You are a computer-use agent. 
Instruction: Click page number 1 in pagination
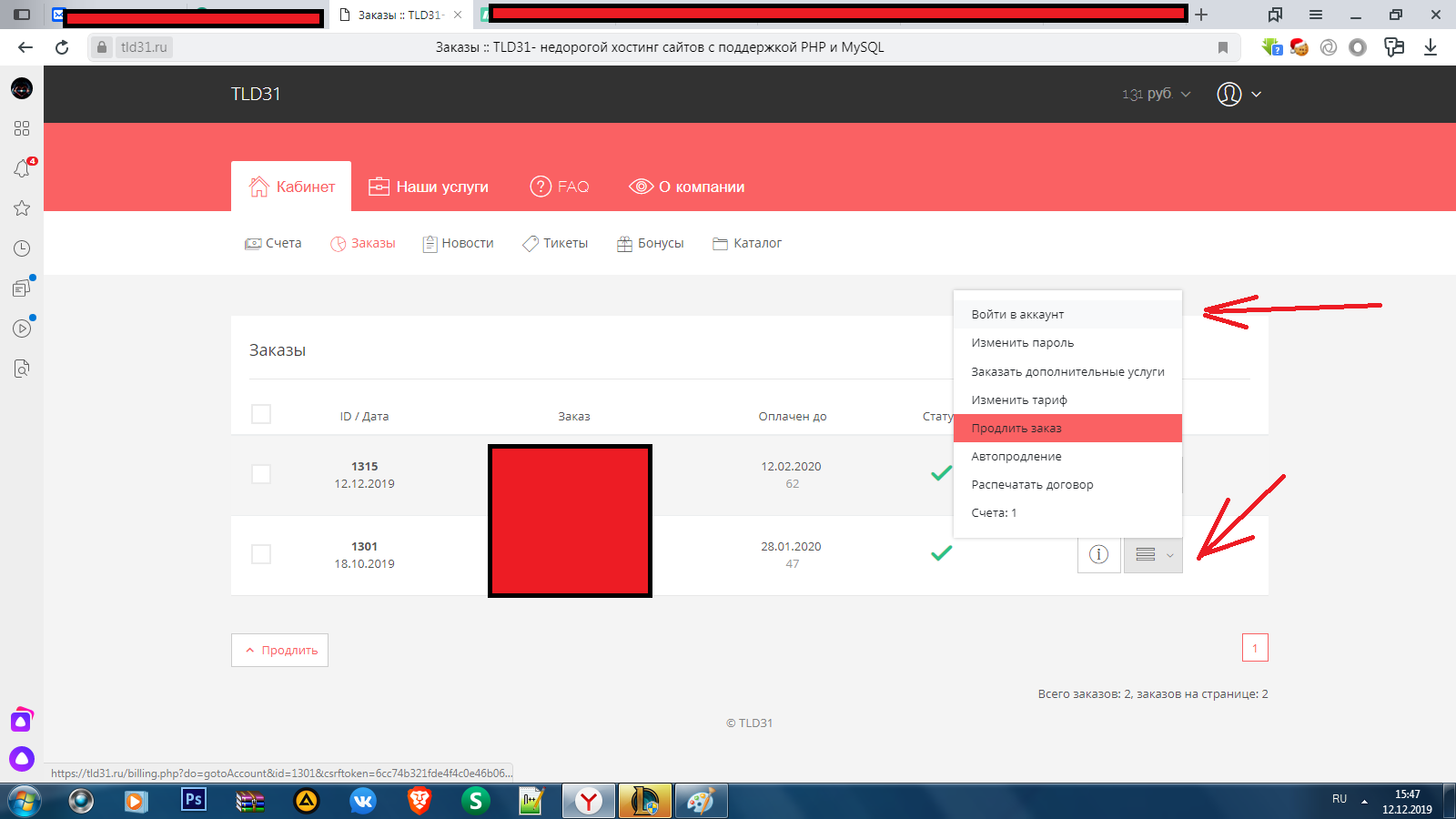tap(1255, 648)
